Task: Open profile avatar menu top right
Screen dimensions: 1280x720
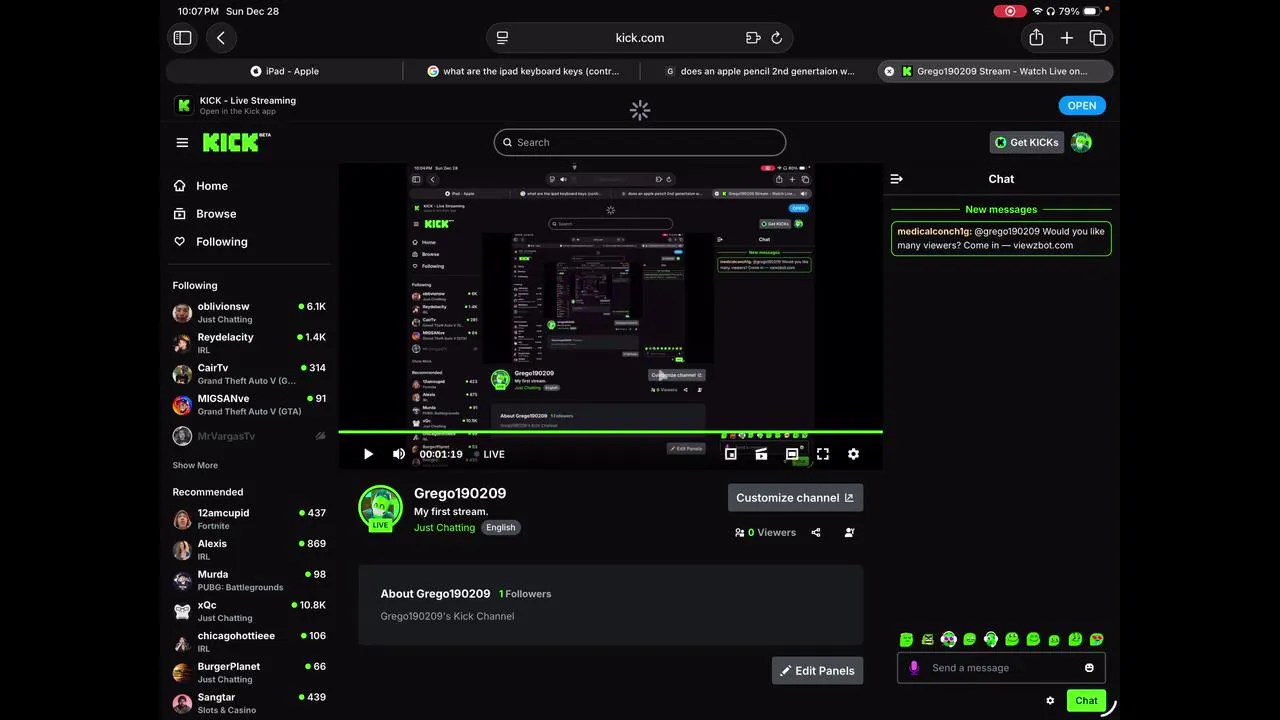Action: click(x=1081, y=142)
